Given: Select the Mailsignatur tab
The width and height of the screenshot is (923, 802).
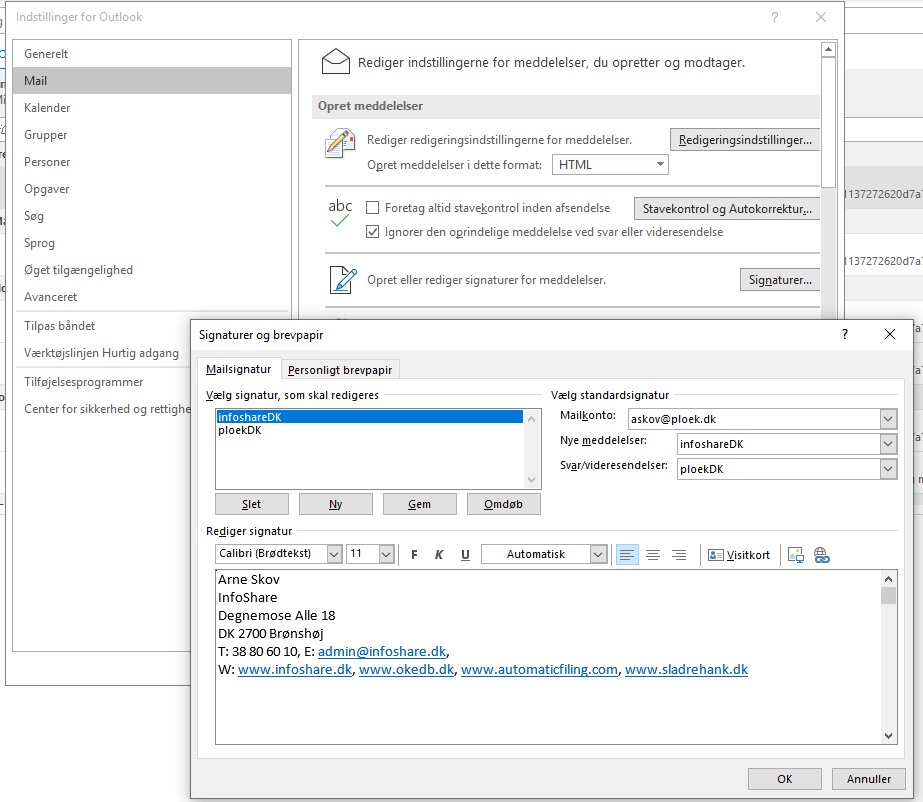Looking at the screenshot, I should tap(238, 369).
